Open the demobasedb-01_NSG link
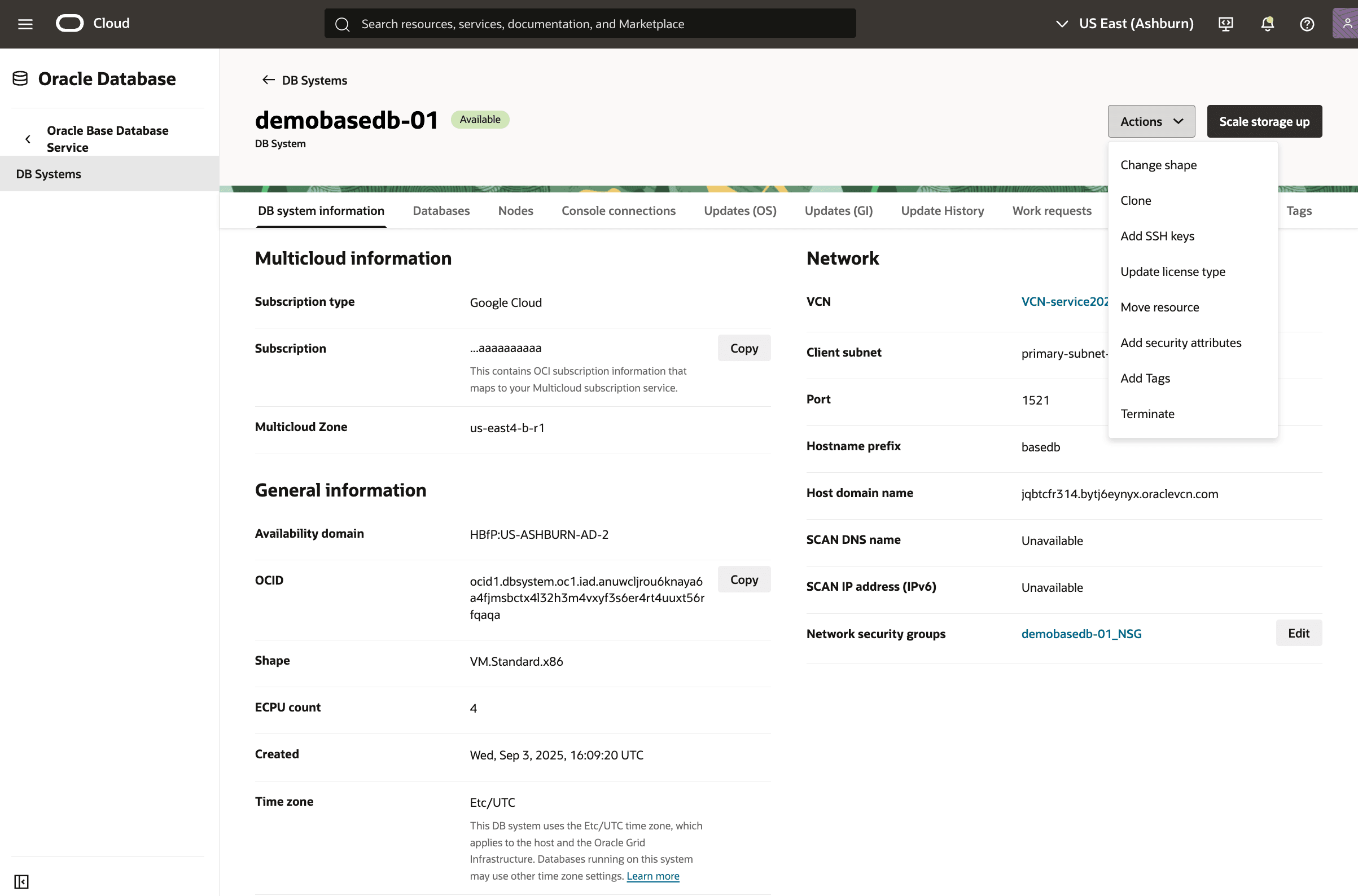The image size is (1358, 896). 1081,633
